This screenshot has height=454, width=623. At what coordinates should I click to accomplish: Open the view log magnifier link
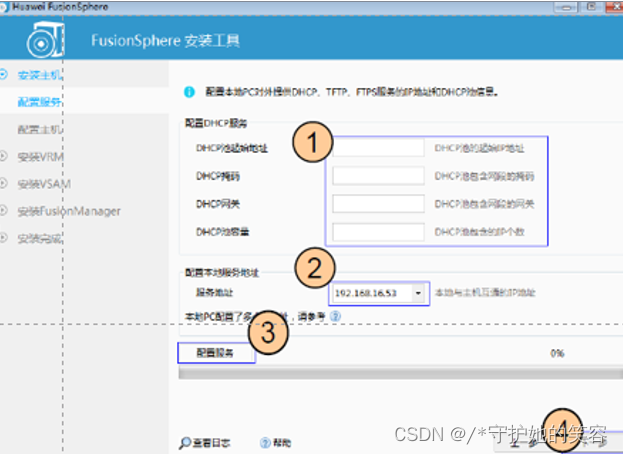pyautogui.click(x=205, y=442)
